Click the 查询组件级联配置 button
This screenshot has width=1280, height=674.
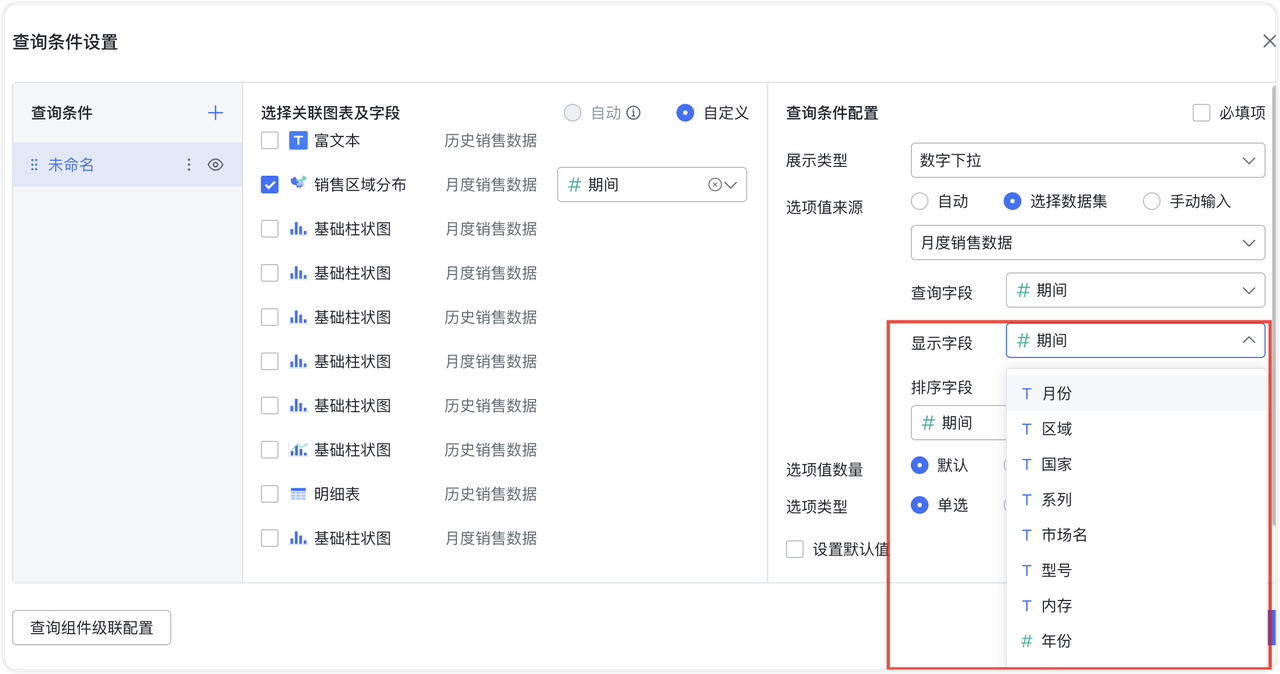pyautogui.click(x=92, y=628)
